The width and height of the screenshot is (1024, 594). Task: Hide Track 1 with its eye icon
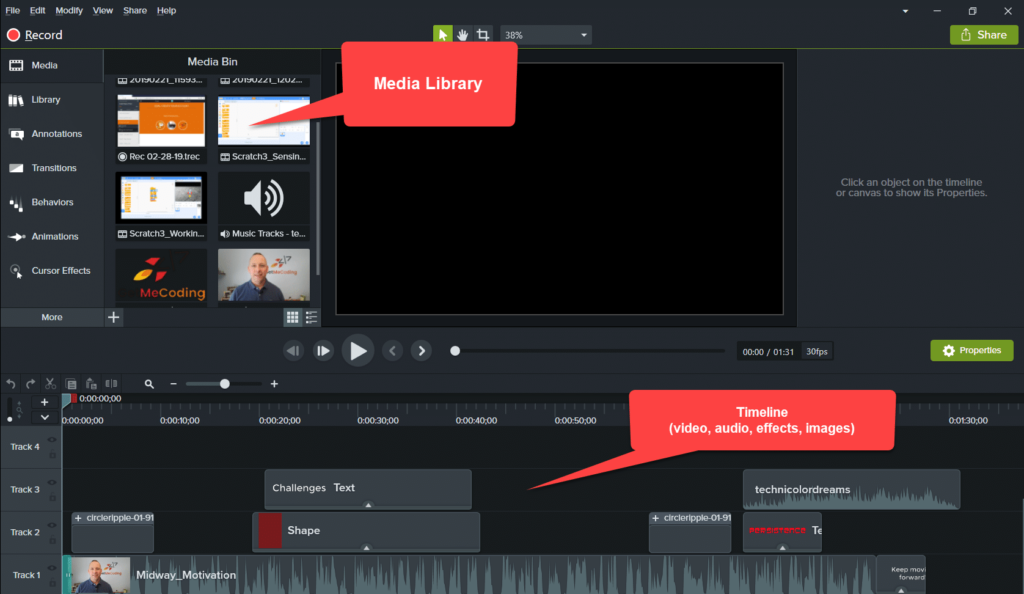click(x=52, y=568)
